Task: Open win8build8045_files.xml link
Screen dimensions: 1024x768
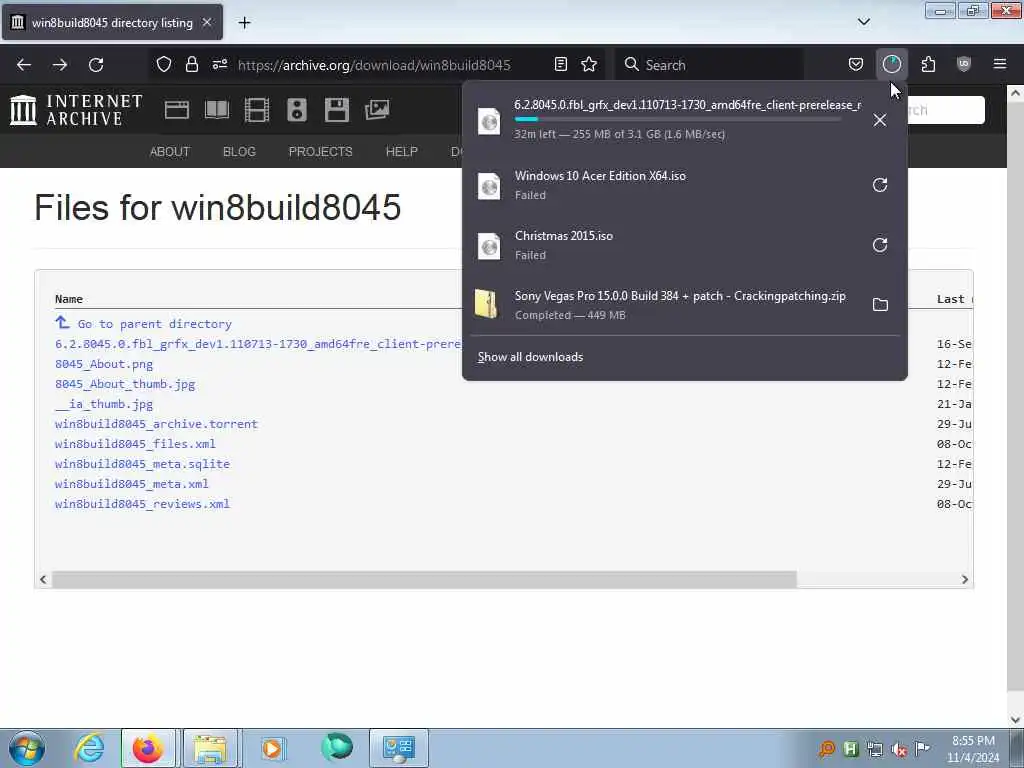Action: [135, 444]
